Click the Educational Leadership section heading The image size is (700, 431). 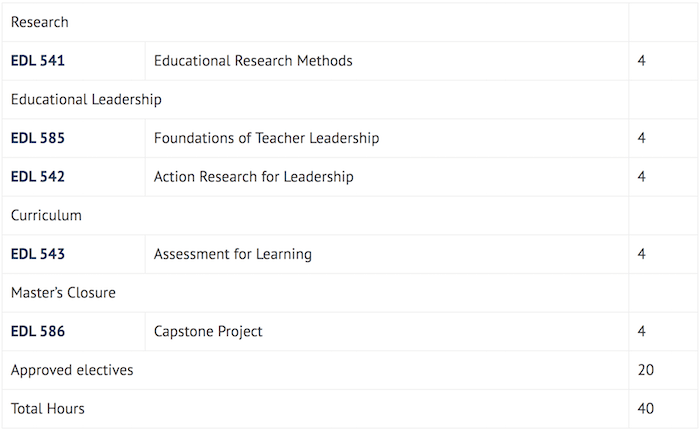86,100
